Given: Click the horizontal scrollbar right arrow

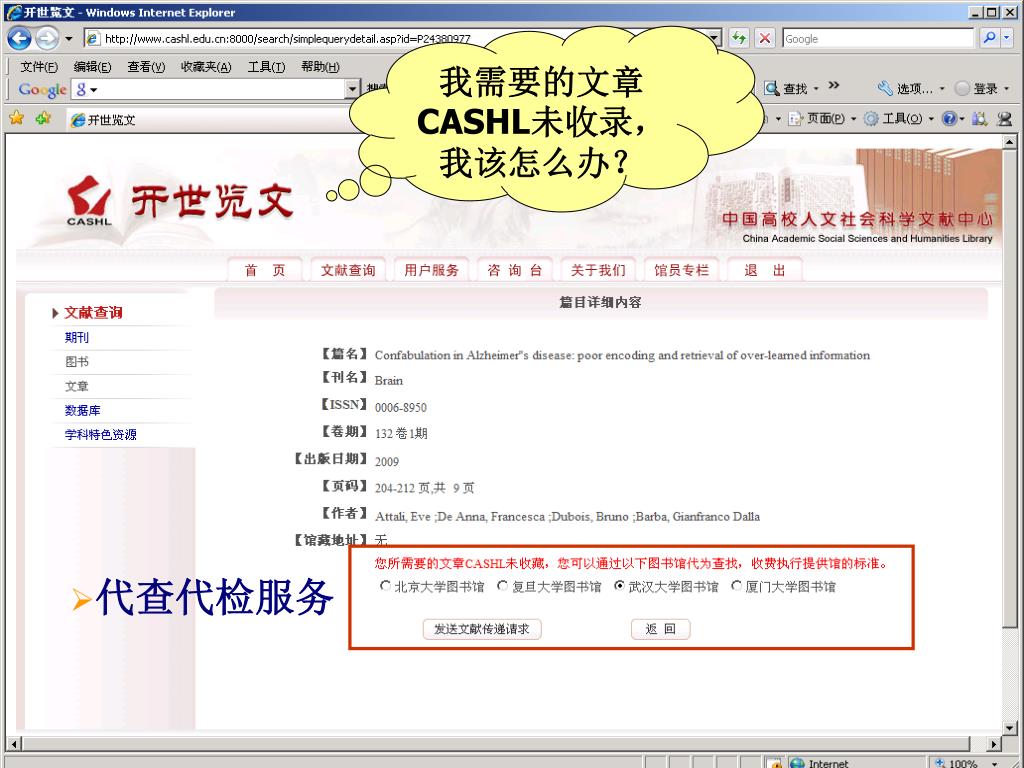Looking at the screenshot, I should click(x=993, y=743).
